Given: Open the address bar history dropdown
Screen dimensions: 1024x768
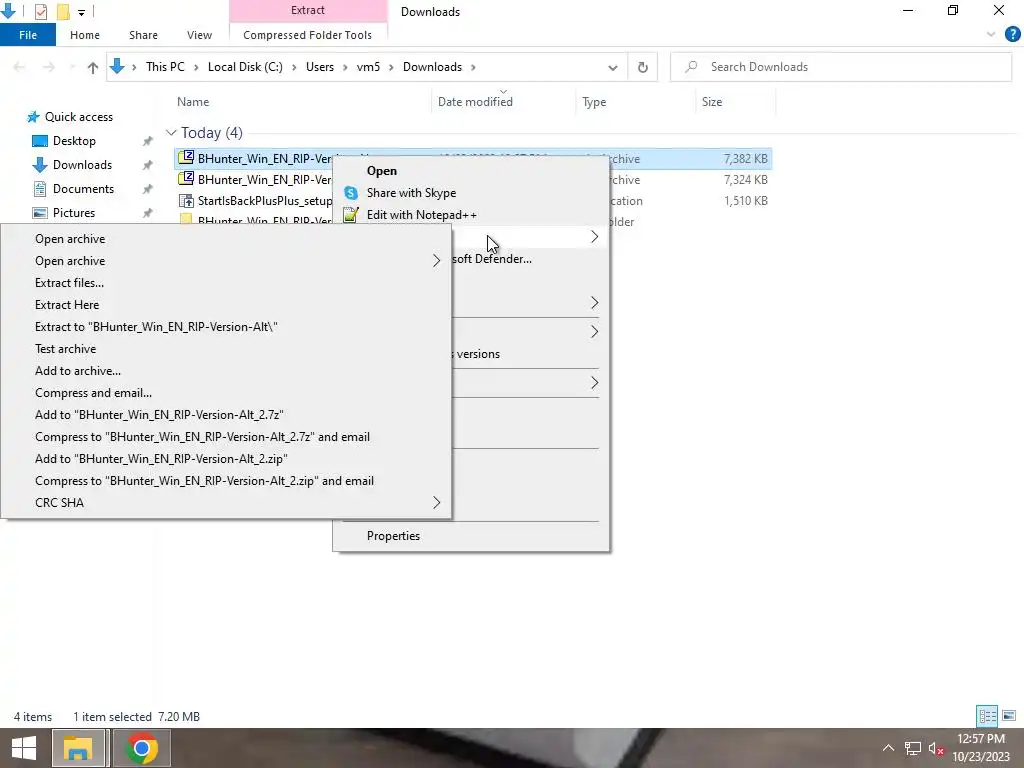Looking at the screenshot, I should click(x=613, y=67).
